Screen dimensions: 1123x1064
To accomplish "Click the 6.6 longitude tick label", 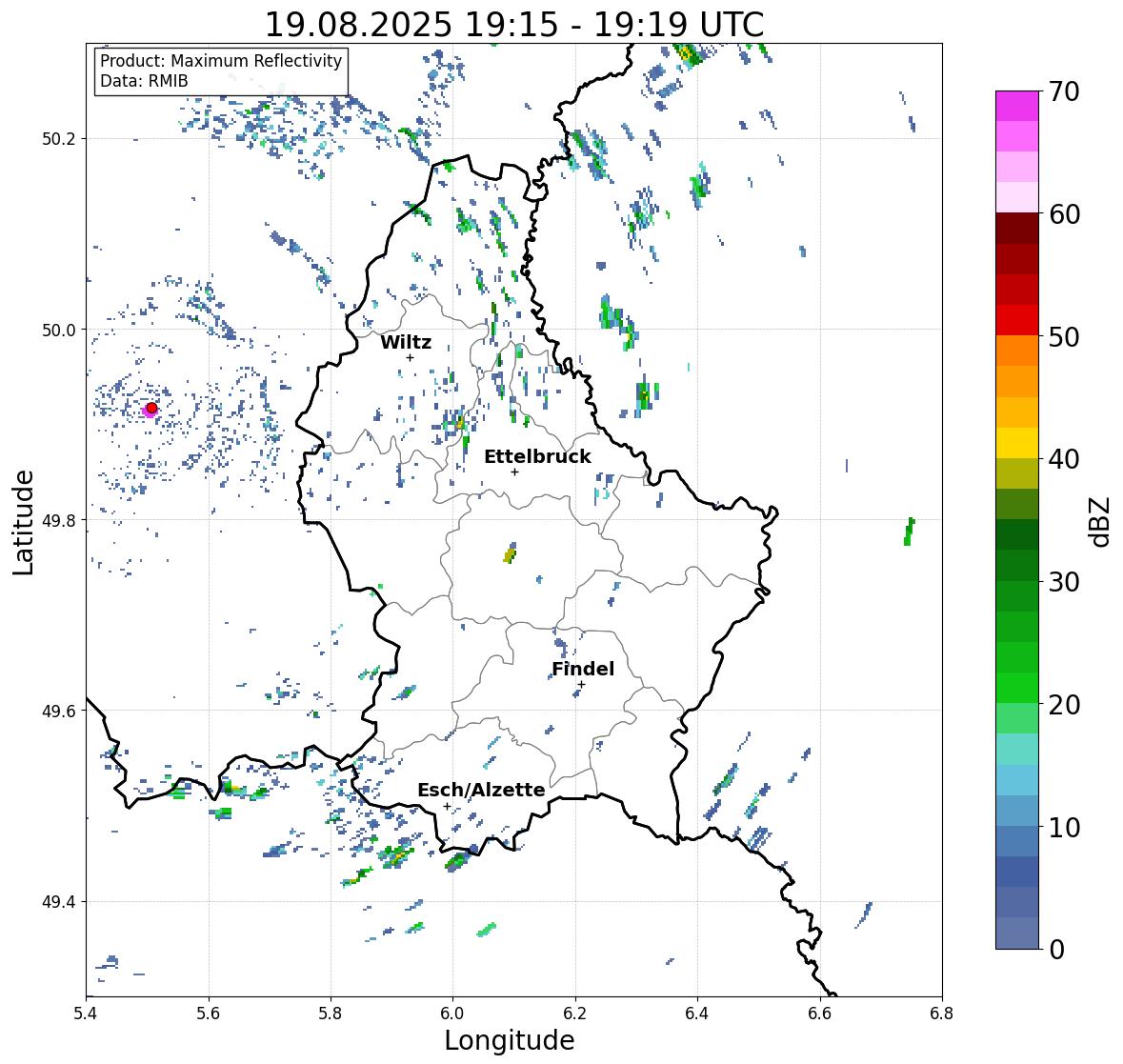I will pos(820,1014).
